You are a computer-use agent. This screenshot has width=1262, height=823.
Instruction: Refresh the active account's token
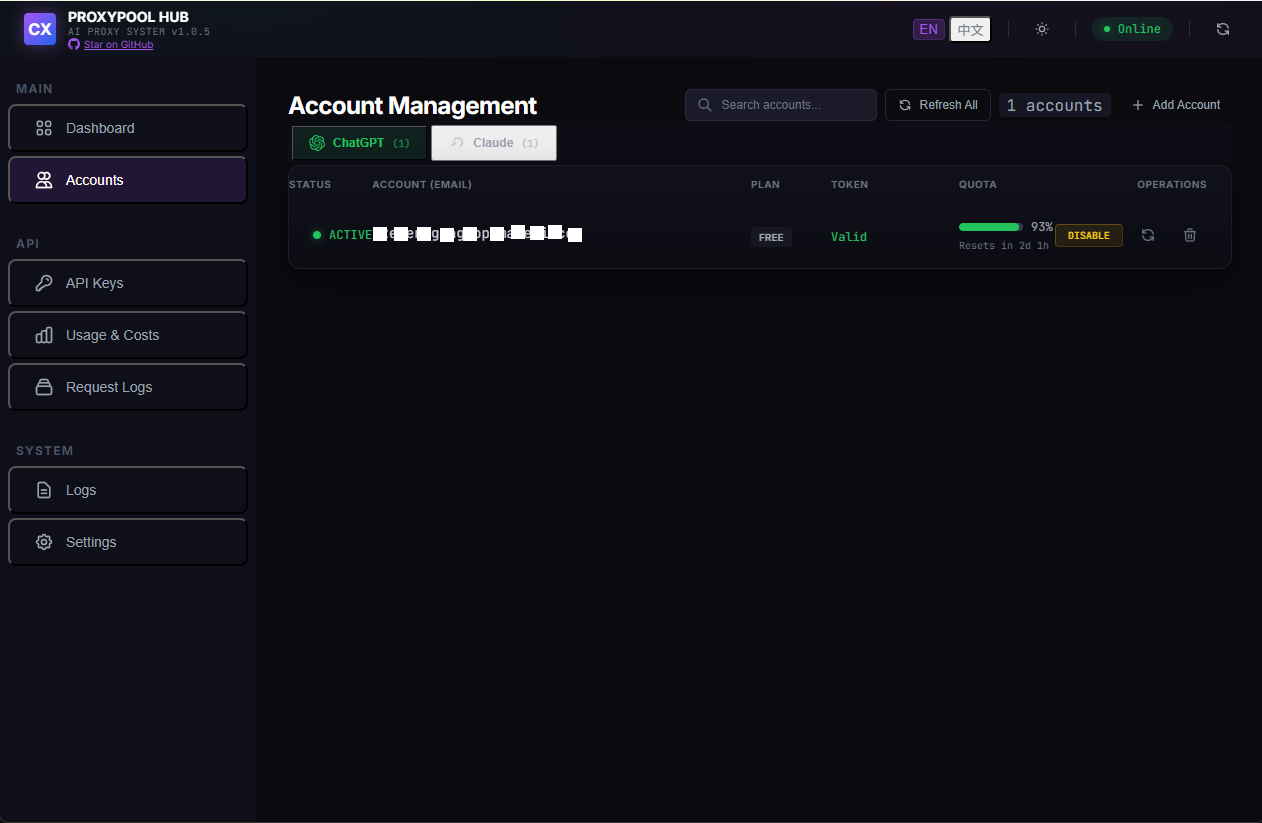coord(1148,235)
